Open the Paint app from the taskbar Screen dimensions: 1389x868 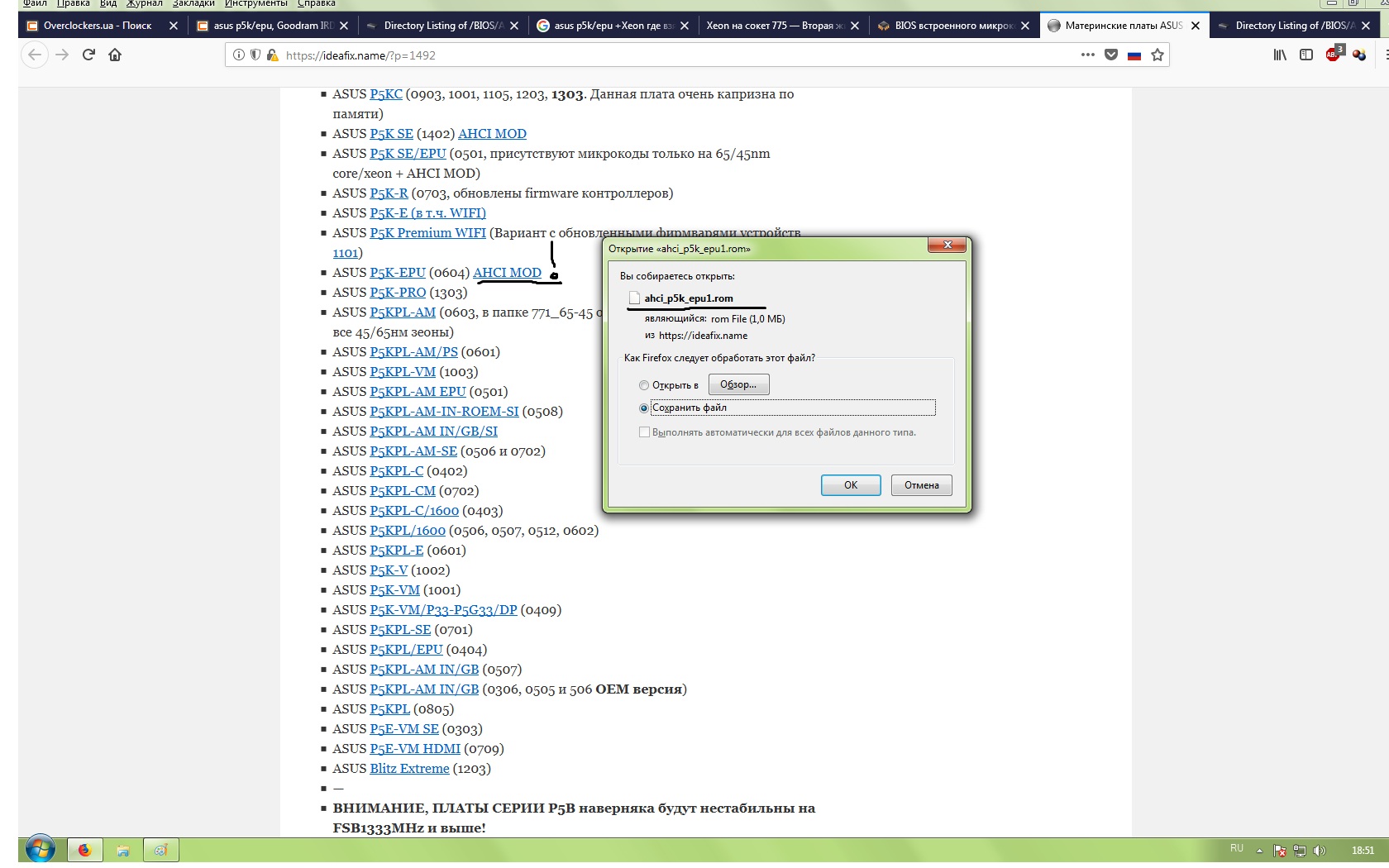tap(161, 850)
